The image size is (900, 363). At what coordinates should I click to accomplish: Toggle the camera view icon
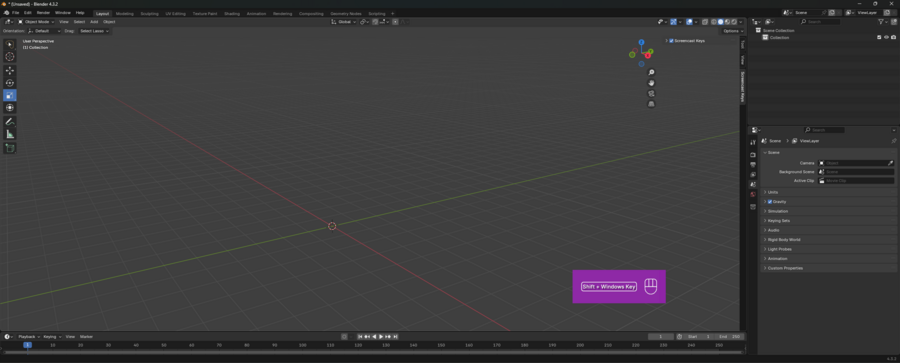651,94
